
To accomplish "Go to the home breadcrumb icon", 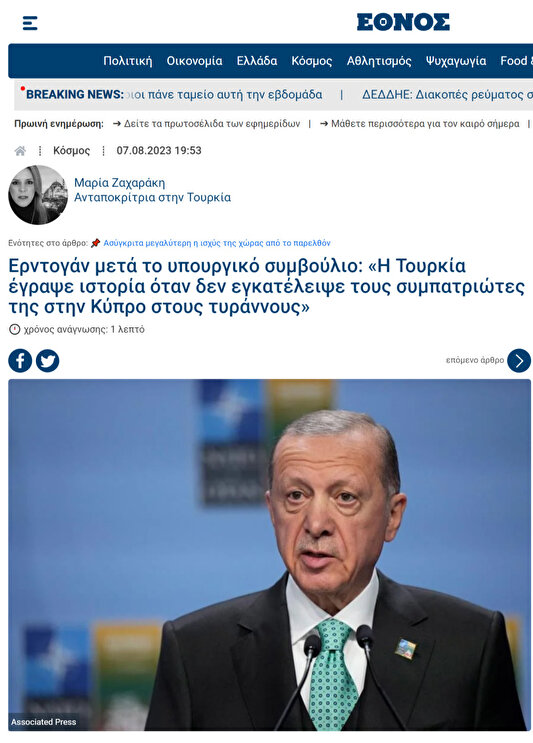I will (x=20, y=151).
